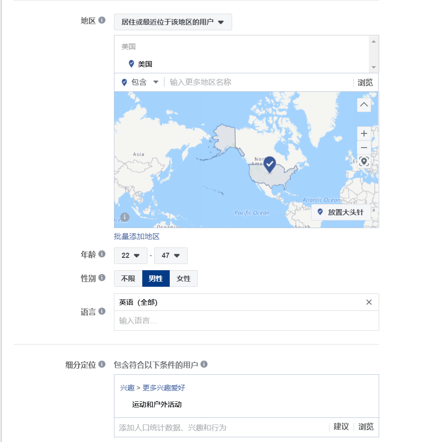
Task: Click the map info icon at bottom-left
Action: [x=124, y=217]
